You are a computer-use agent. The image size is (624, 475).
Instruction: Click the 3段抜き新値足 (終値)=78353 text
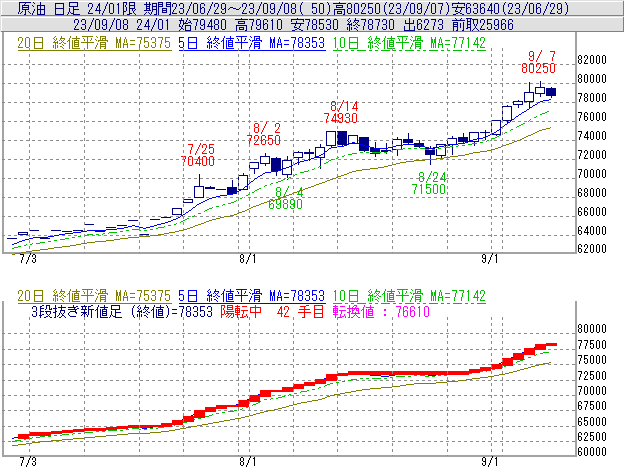122,311
